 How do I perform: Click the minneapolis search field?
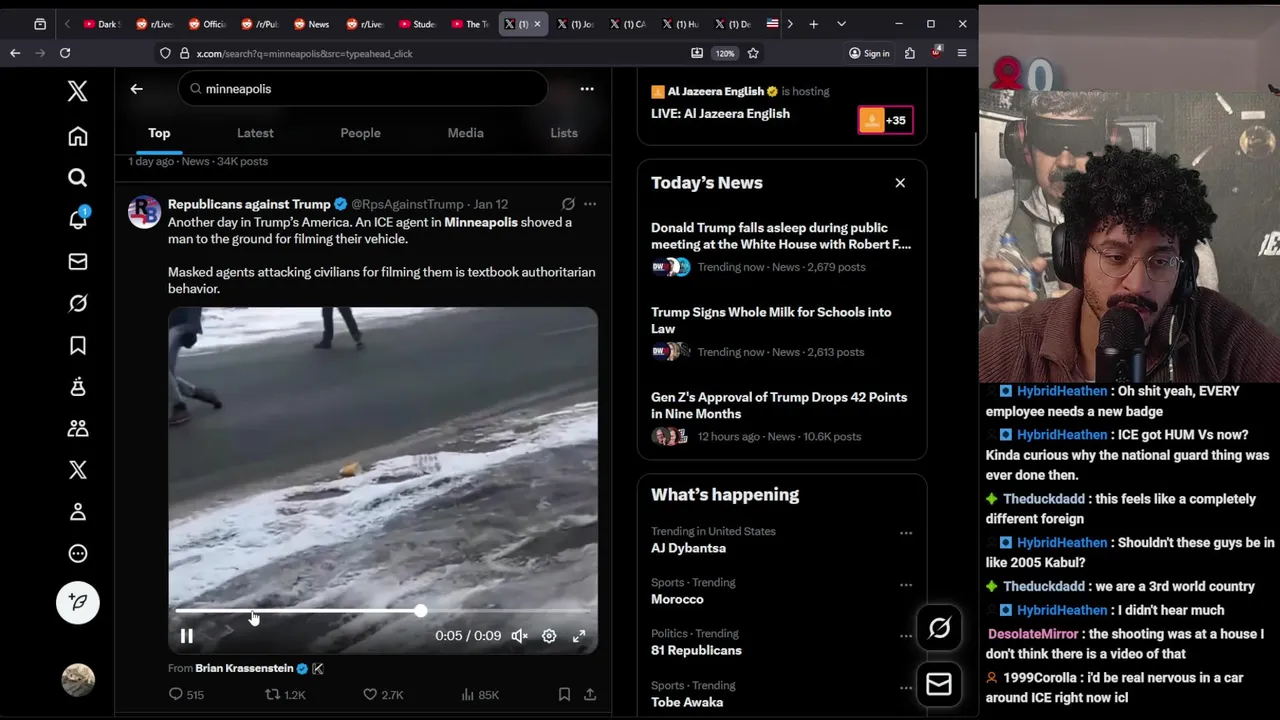click(363, 89)
